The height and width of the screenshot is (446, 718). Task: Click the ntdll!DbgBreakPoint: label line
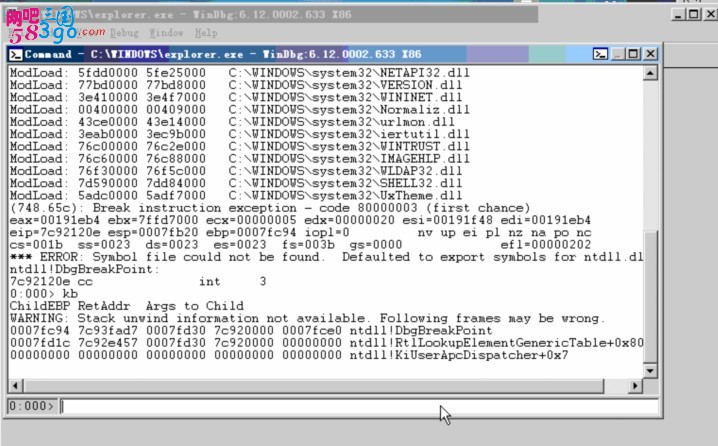(x=85, y=269)
